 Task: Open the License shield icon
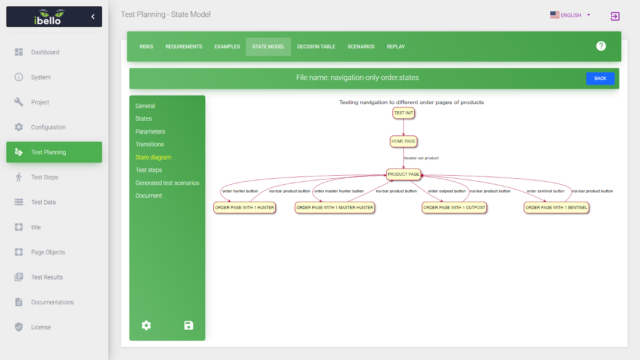click(19, 327)
